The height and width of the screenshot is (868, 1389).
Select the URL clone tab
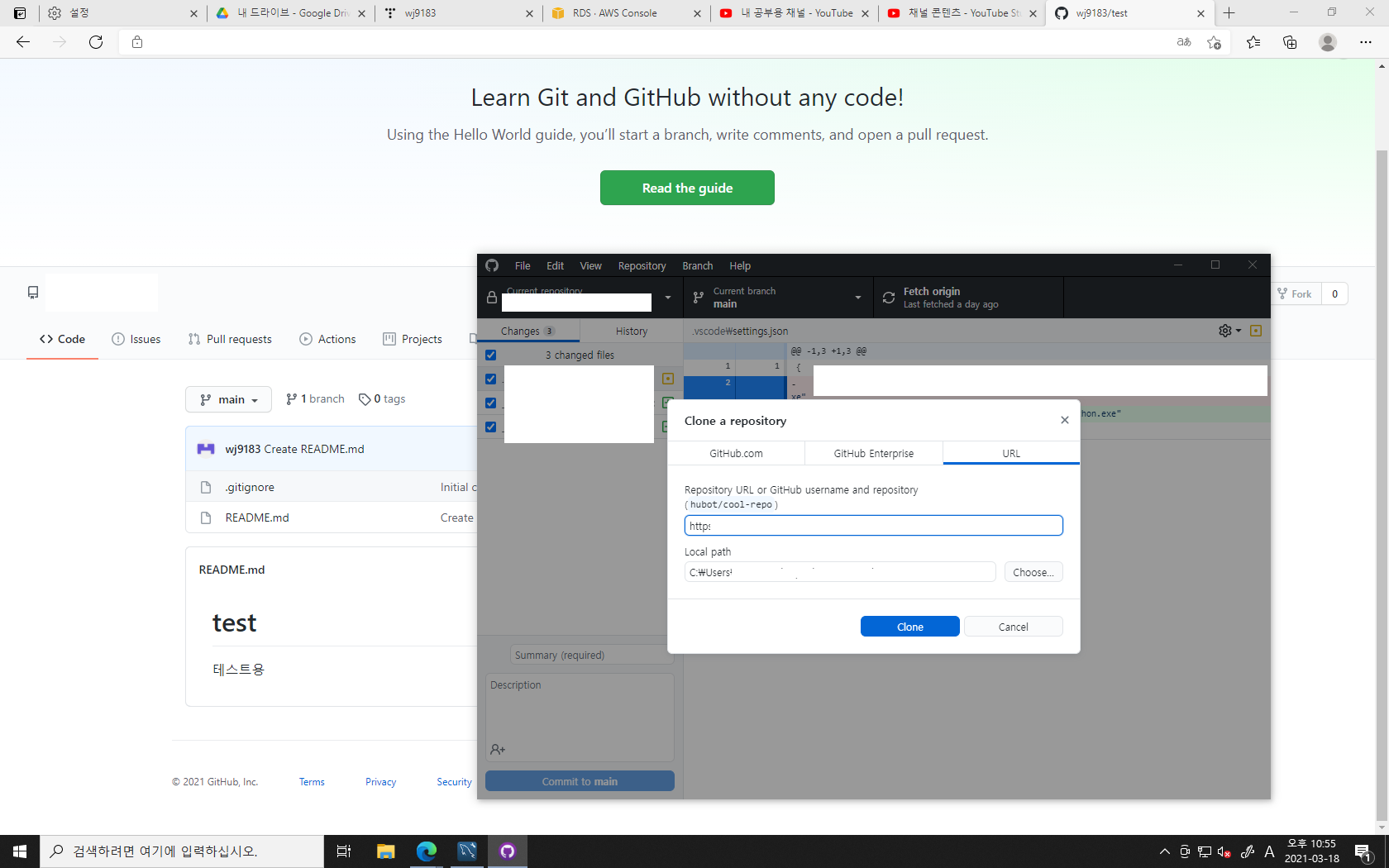tap(1011, 453)
